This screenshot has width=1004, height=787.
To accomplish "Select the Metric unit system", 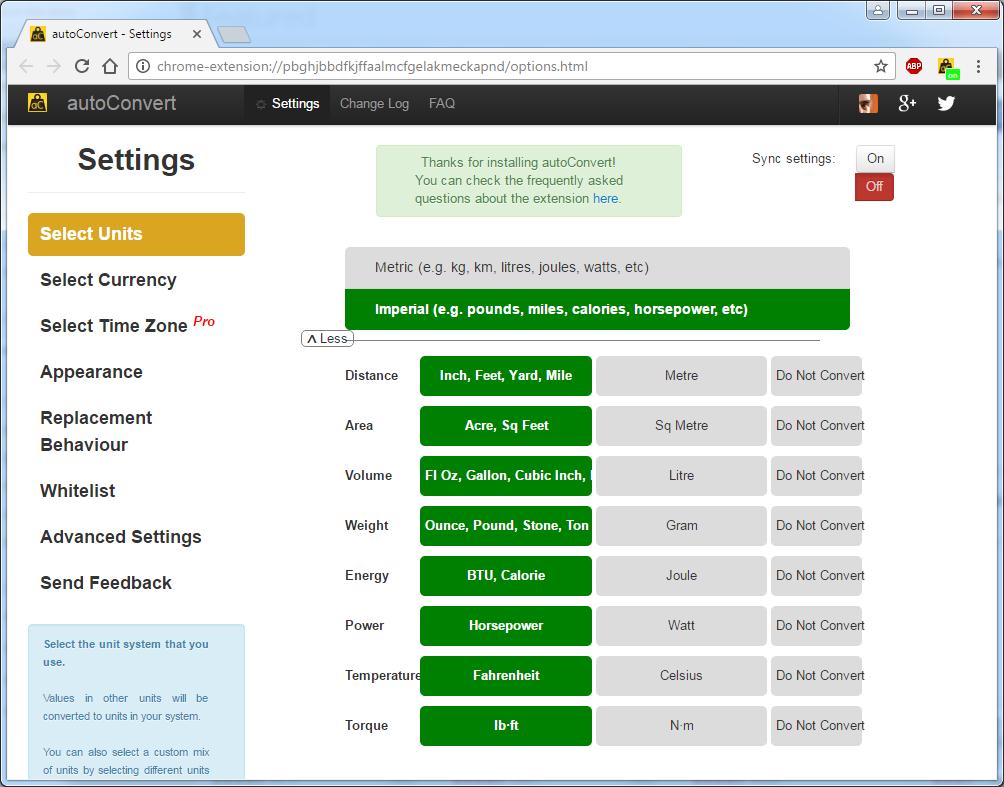I will (x=597, y=267).
